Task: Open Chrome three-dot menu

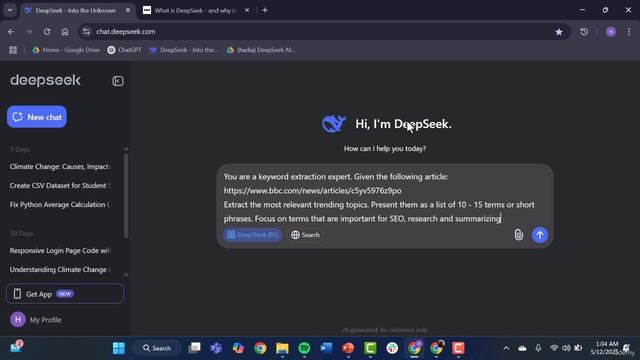Action: coord(629,32)
